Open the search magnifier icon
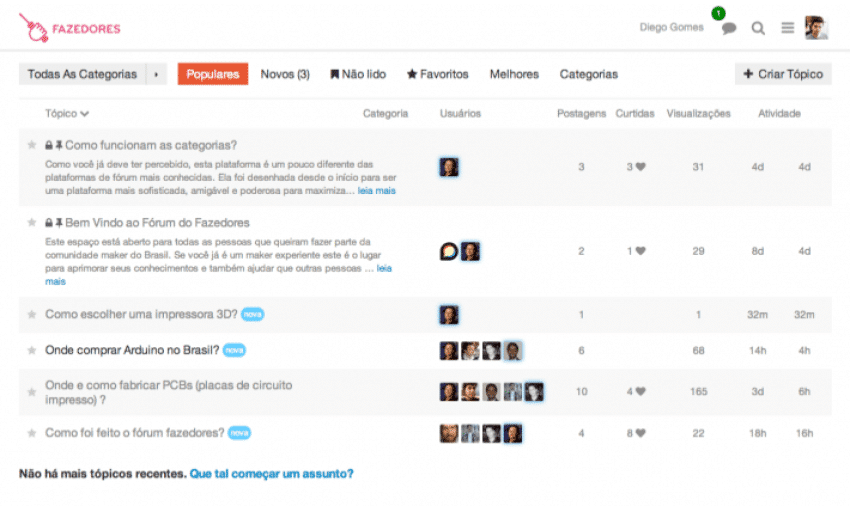The height and width of the screenshot is (510, 850). [758, 28]
